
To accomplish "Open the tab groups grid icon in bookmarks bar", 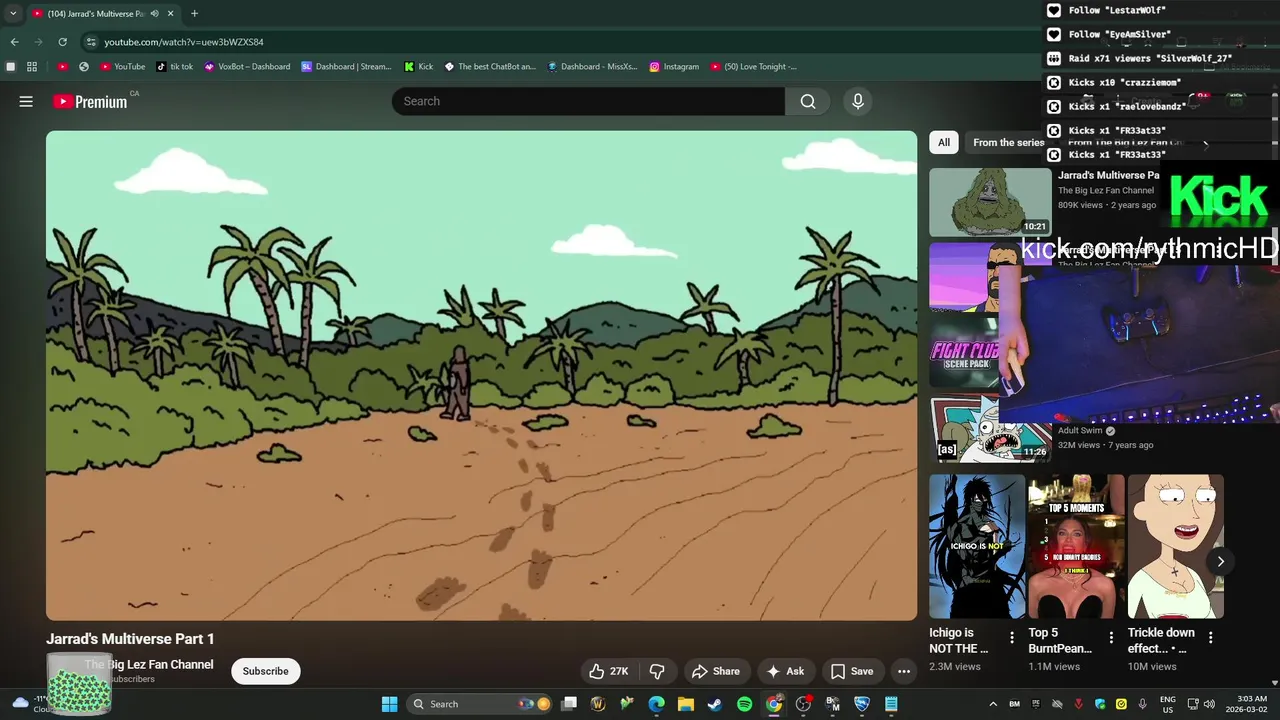I will (x=32, y=67).
